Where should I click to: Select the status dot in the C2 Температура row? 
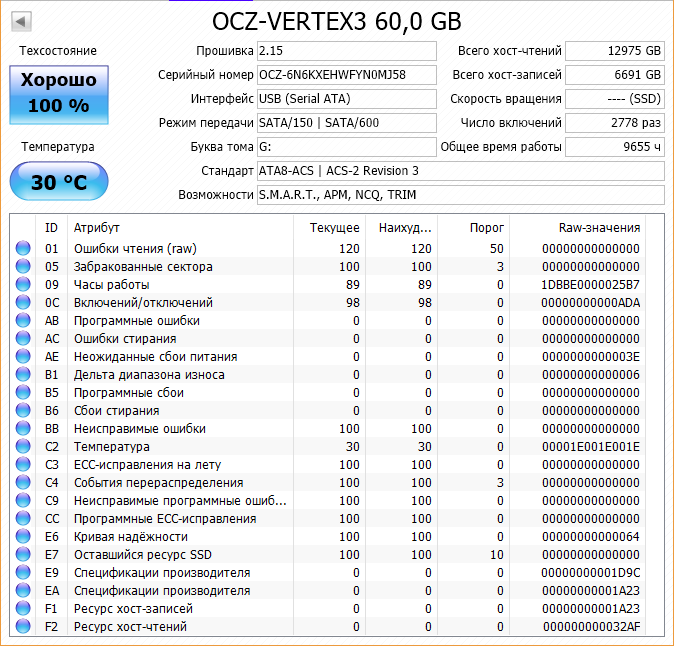[x=23, y=447]
